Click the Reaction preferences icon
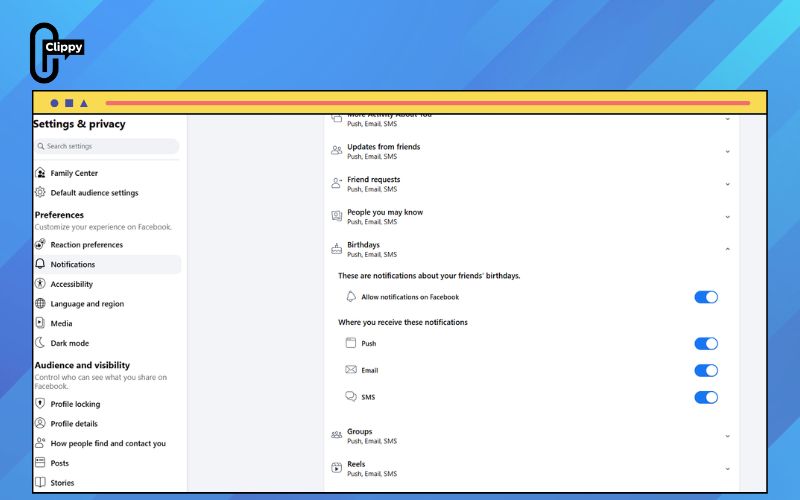Screen dimensions: 800x500 point(40,244)
